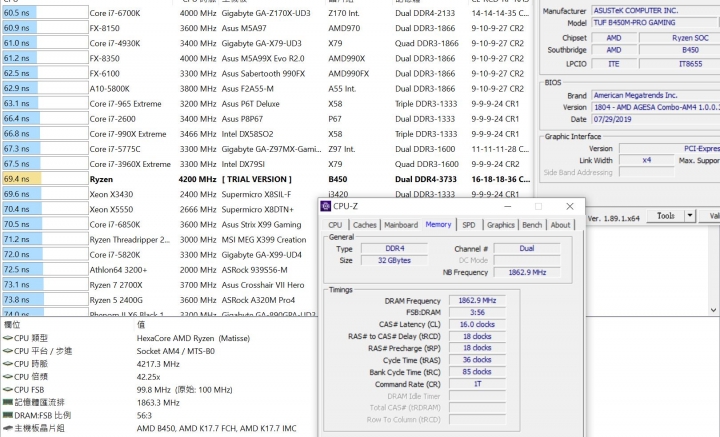
Task: Open the About tab
Action: (560, 225)
